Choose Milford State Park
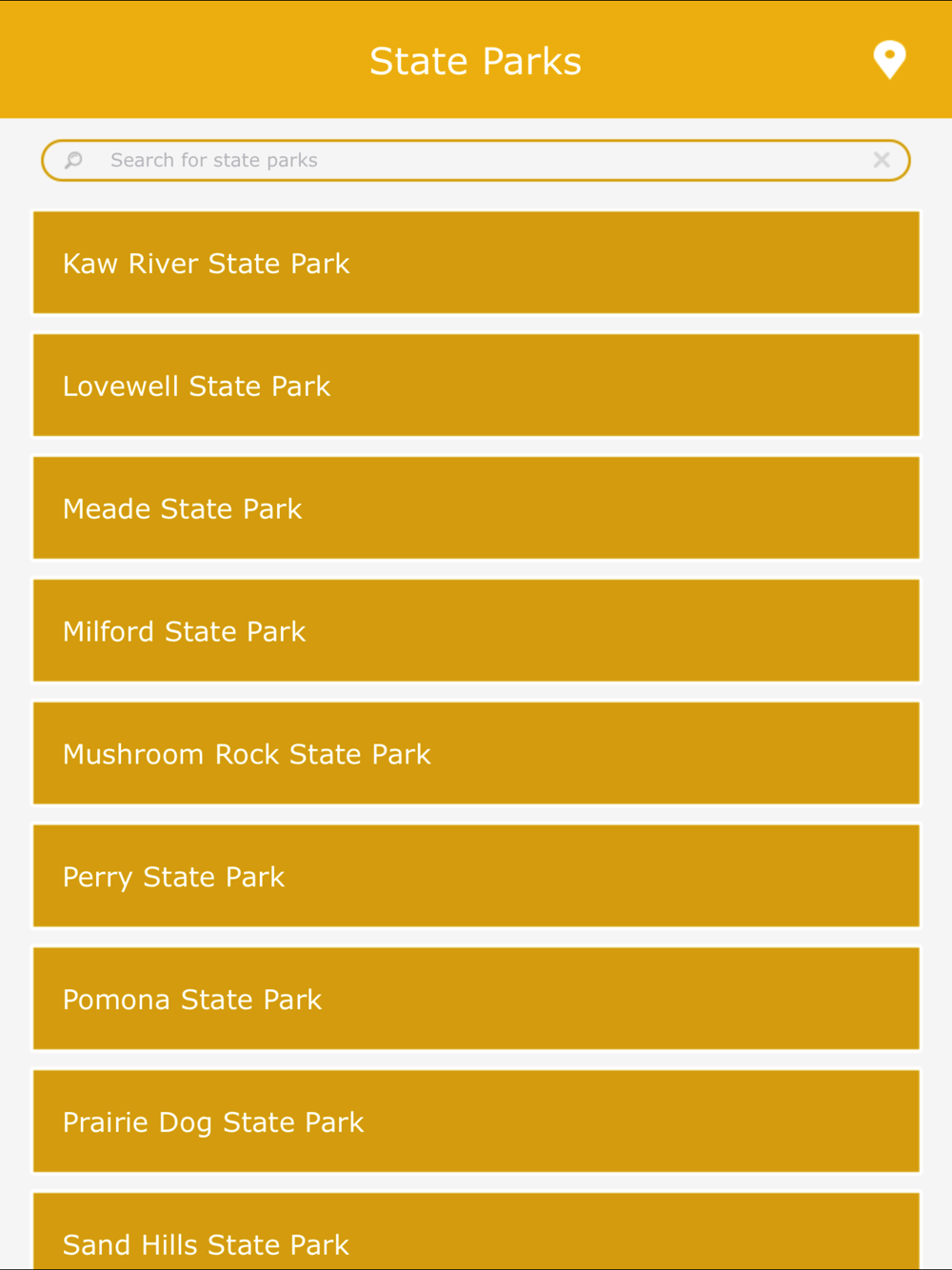Screen dimensions: 952x1270 (x=476, y=631)
